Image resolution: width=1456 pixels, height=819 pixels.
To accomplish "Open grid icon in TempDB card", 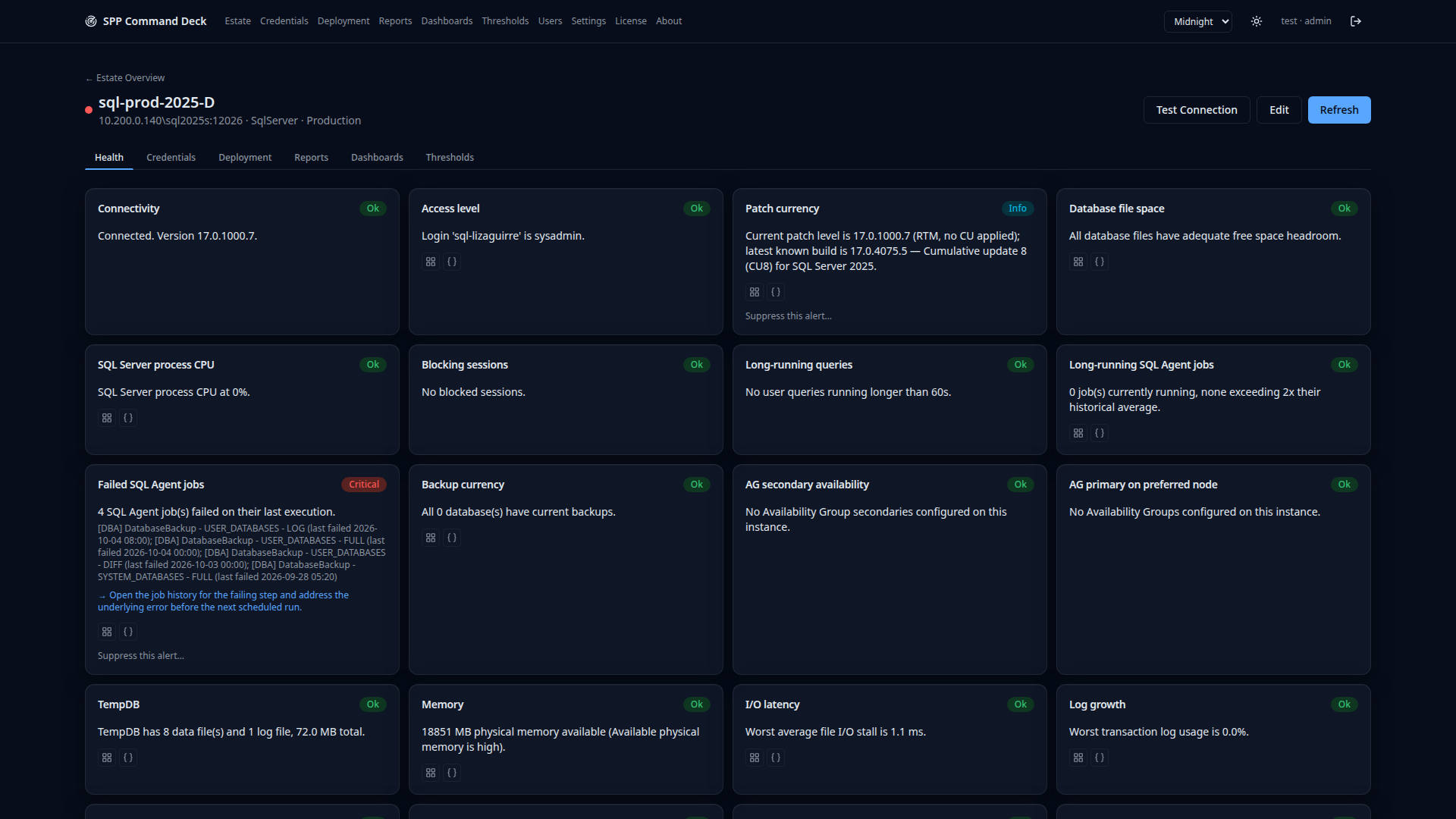I will (107, 758).
